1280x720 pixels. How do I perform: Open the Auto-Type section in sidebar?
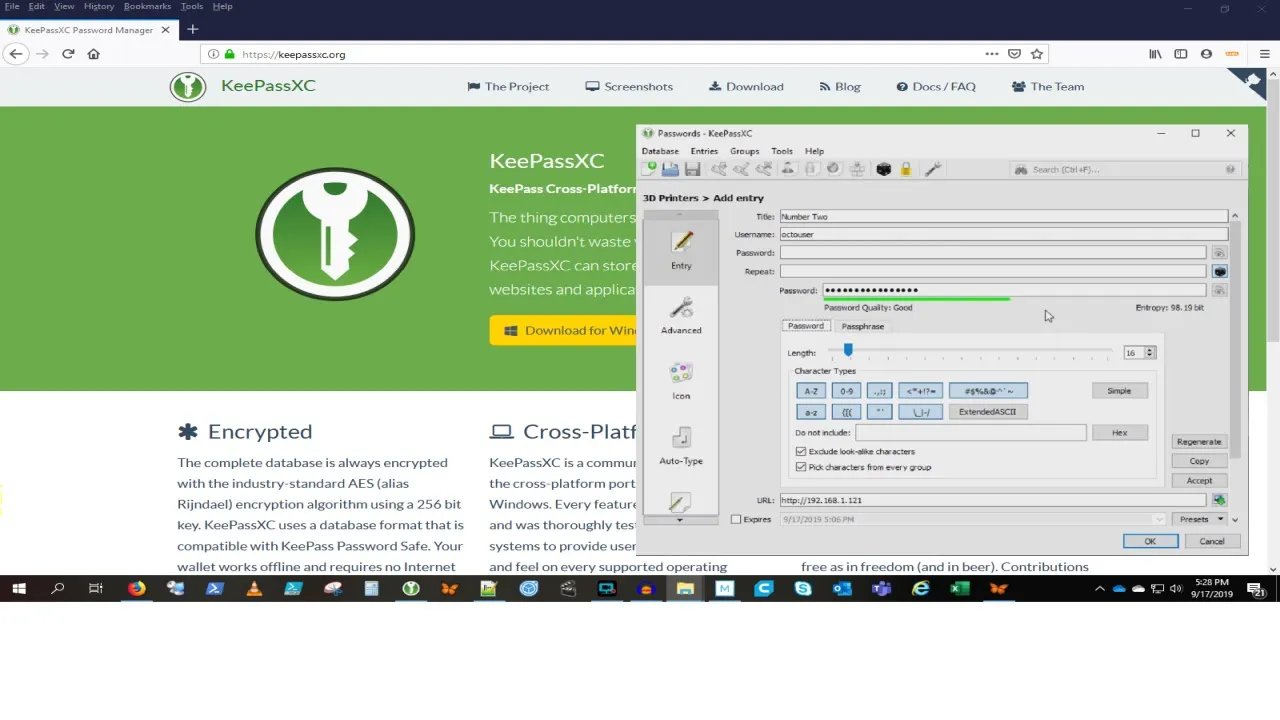coord(681,445)
